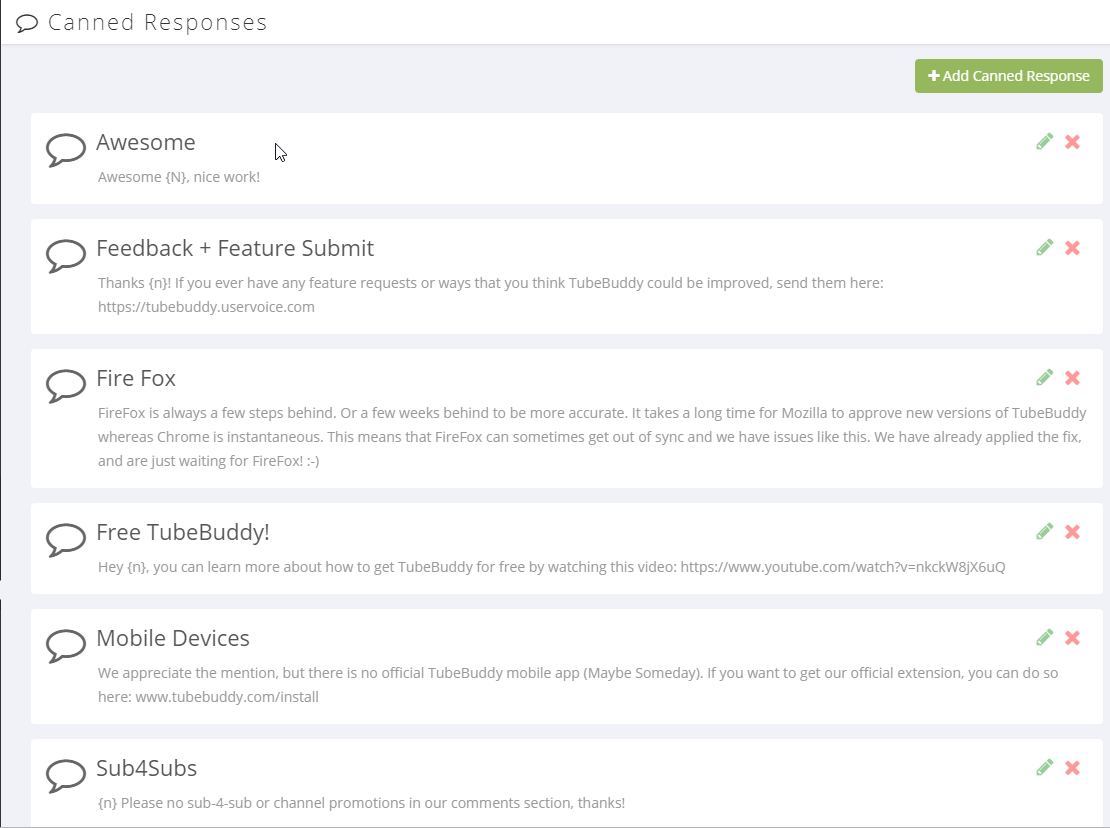
Task: Edit the Awesome canned response
Action: coord(1045,142)
